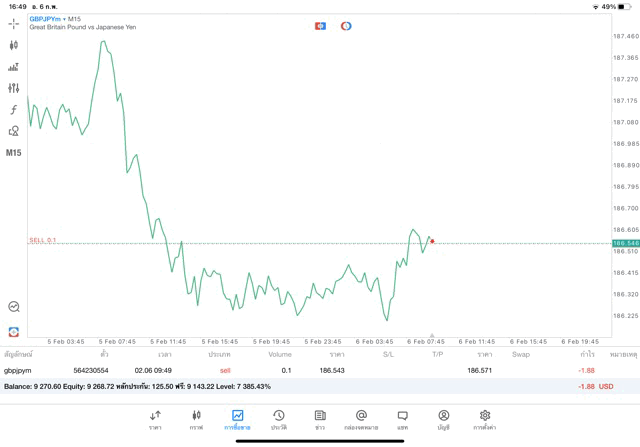Tap the GBPJPYm symbol title dropdown

pos(56,18)
